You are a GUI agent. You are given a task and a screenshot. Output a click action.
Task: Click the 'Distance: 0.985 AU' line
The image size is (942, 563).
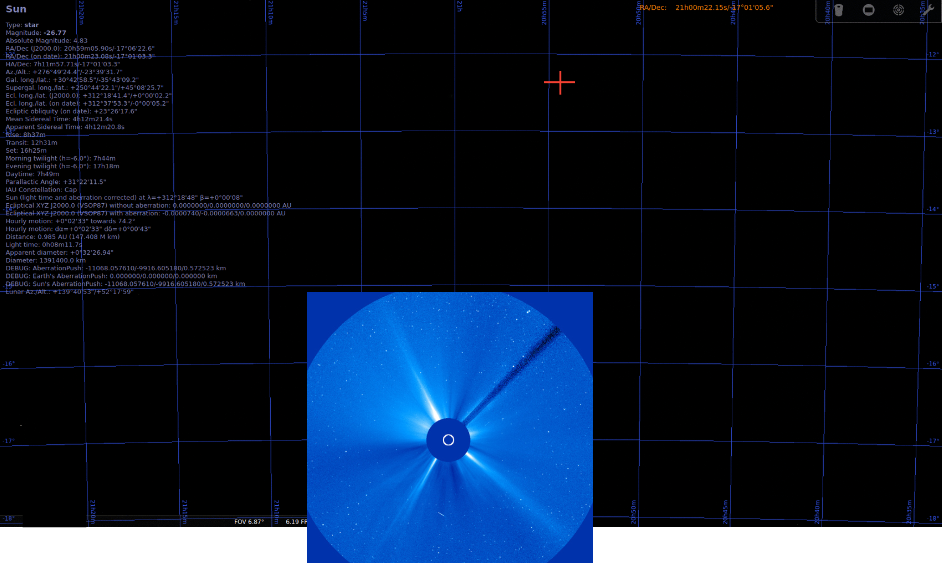tap(62, 236)
